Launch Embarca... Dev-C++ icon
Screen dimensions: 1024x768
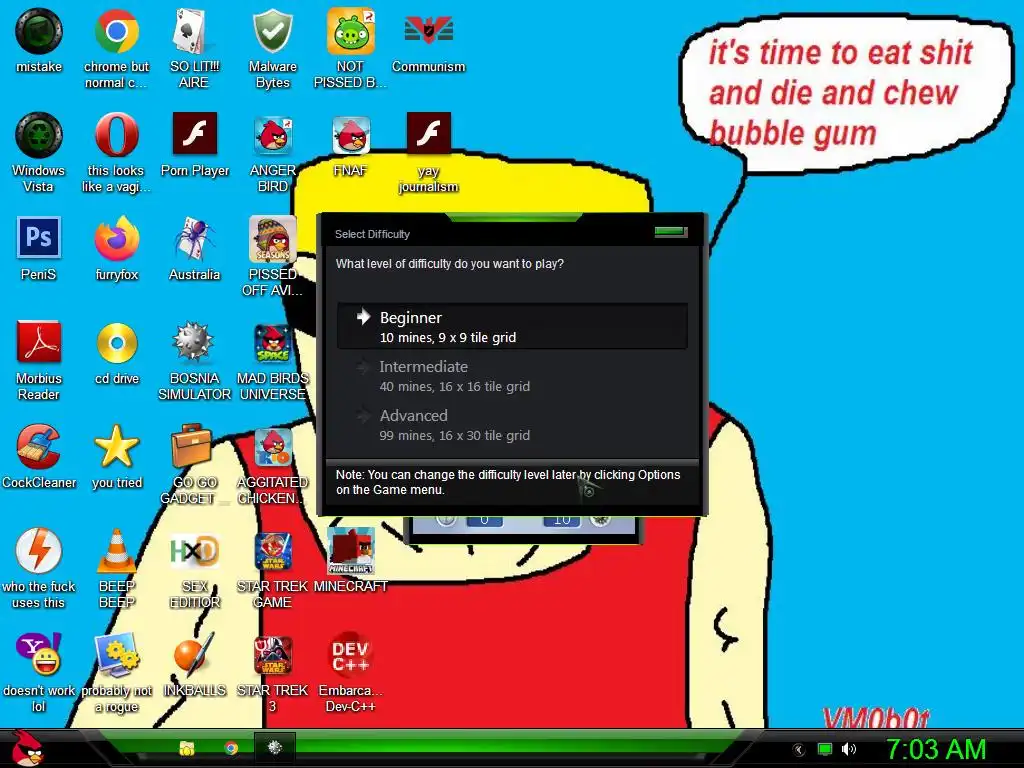tap(351, 655)
